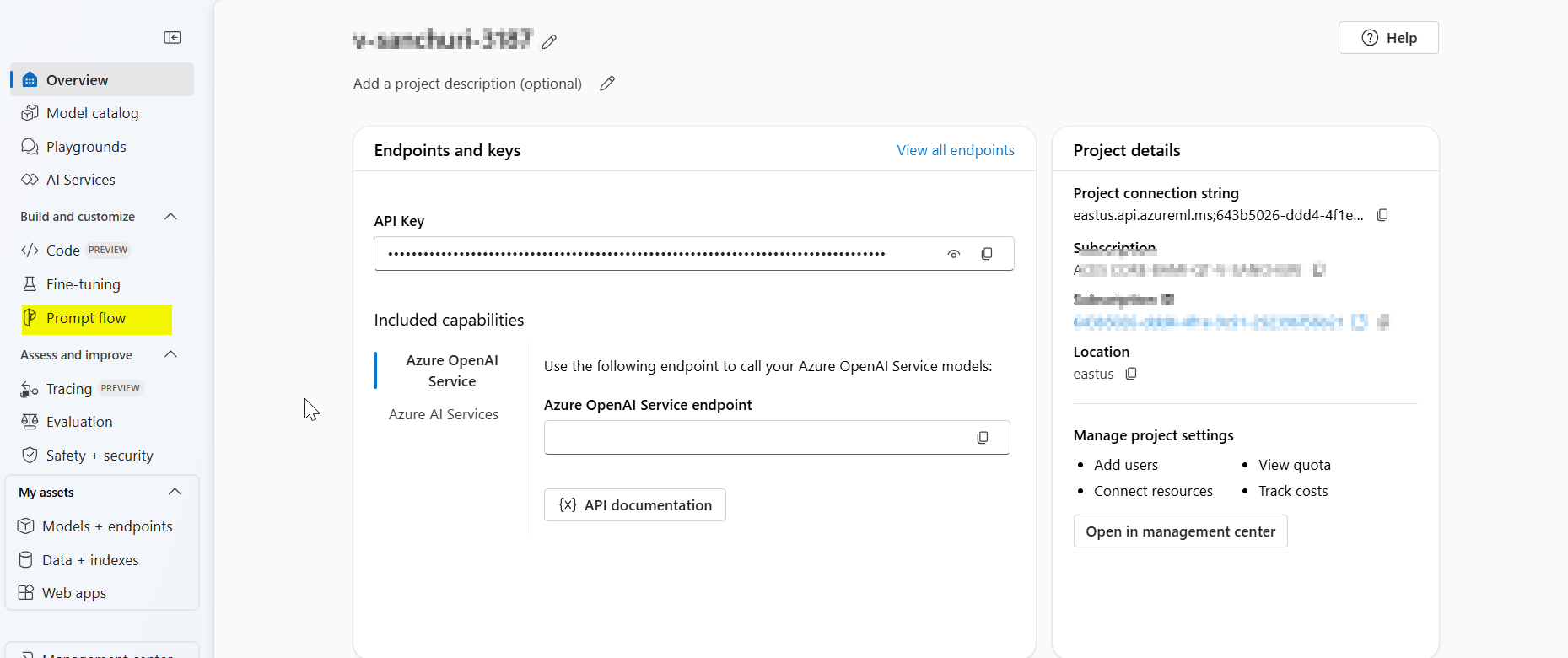Open the API documentation

(635, 505)
